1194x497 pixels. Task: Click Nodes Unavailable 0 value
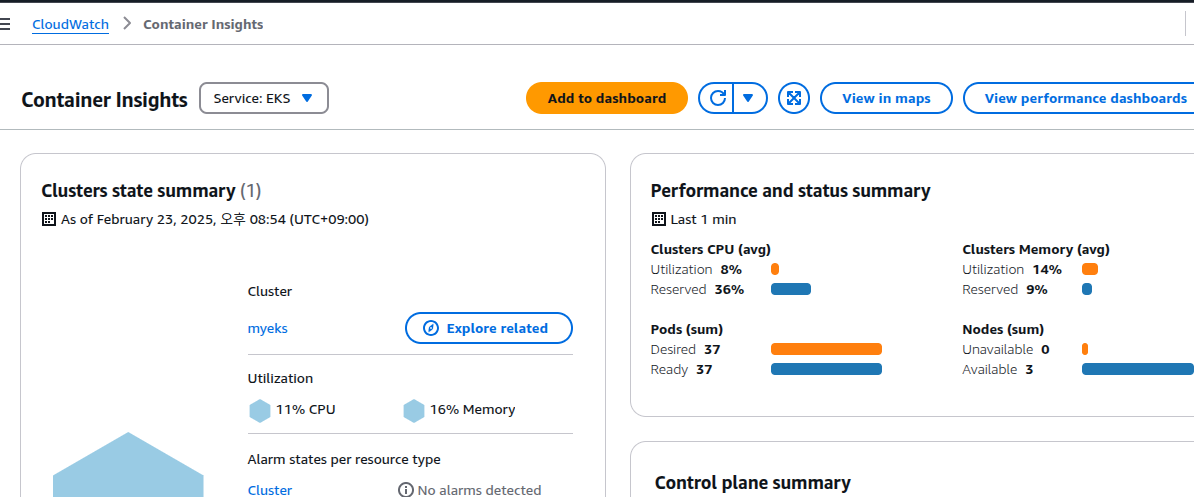1046,349
